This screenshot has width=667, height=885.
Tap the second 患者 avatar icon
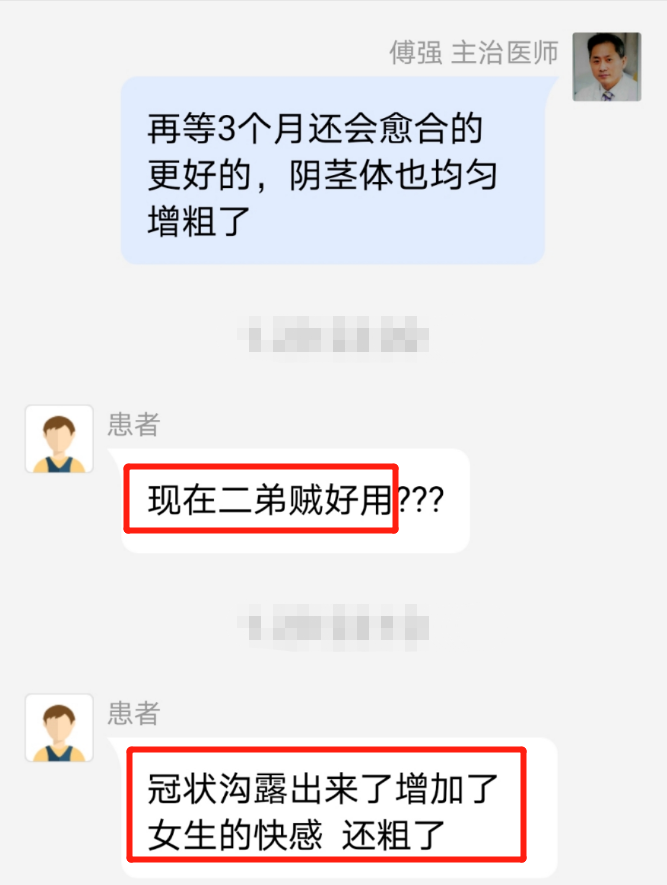(59, 728)
